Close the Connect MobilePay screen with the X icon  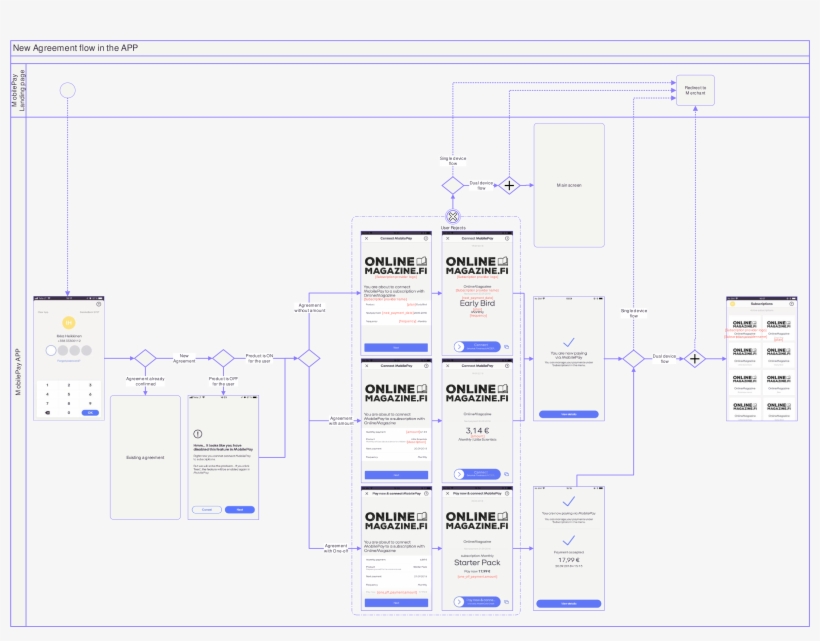pos(366,238)
